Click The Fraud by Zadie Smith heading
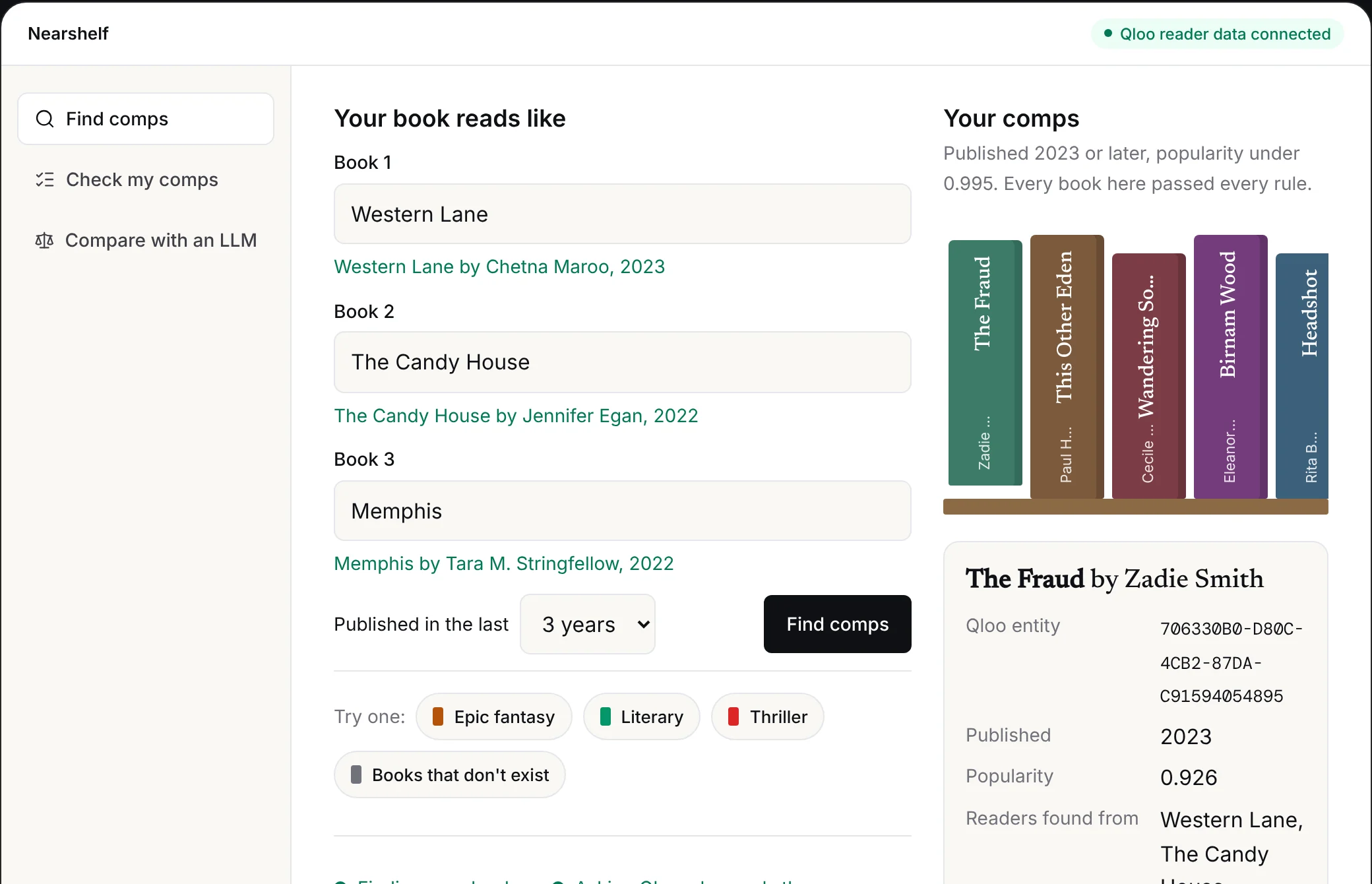Screen dimensions: 1372x884 [1115, 579]
